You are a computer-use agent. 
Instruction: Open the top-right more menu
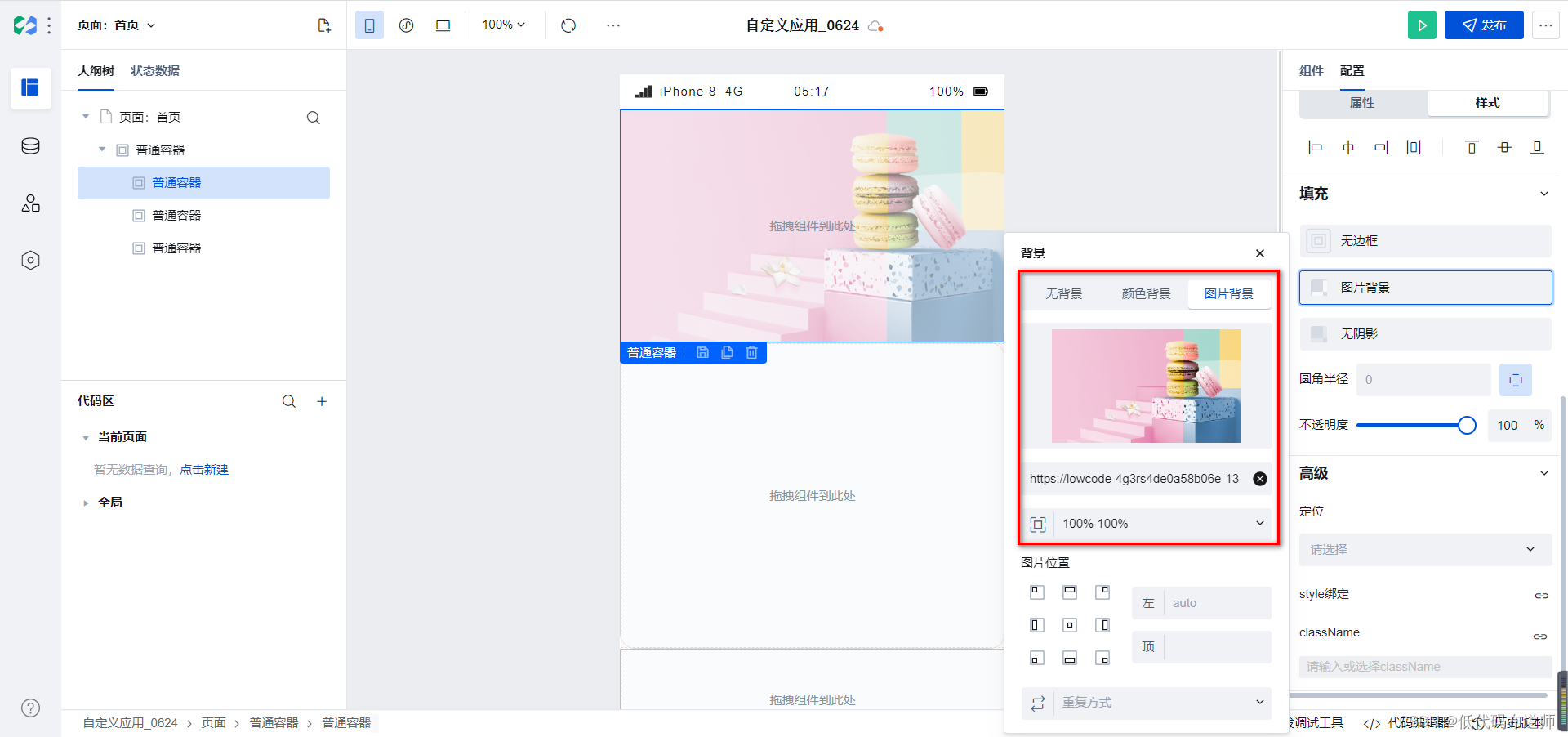(x=1545, y=25)
